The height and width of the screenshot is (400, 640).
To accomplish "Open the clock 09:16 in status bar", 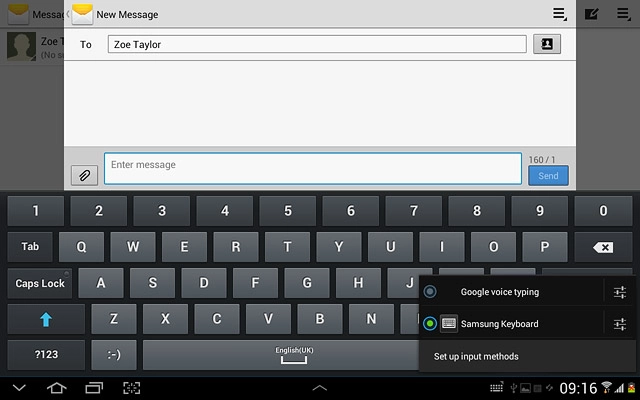I will click(578, 388).
